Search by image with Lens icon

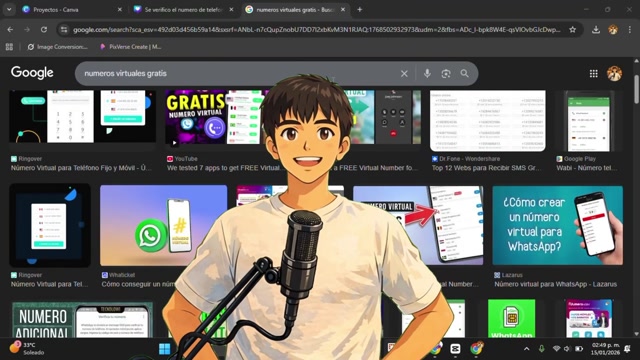pyautogui.click(x=446, y=73)
